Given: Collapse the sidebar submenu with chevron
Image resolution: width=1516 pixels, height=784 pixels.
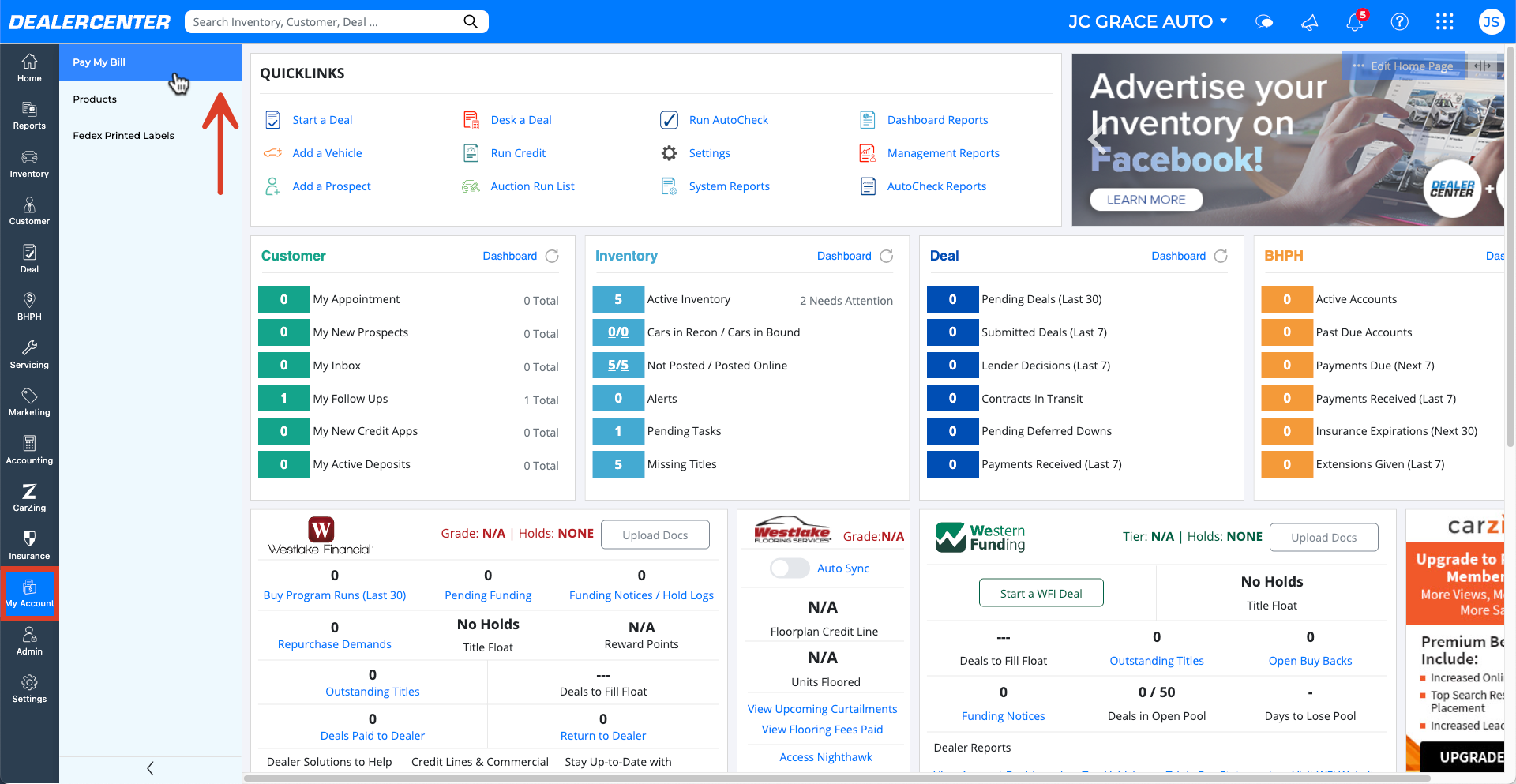Looking at the screenshot, I should click(x=150, y=768).
